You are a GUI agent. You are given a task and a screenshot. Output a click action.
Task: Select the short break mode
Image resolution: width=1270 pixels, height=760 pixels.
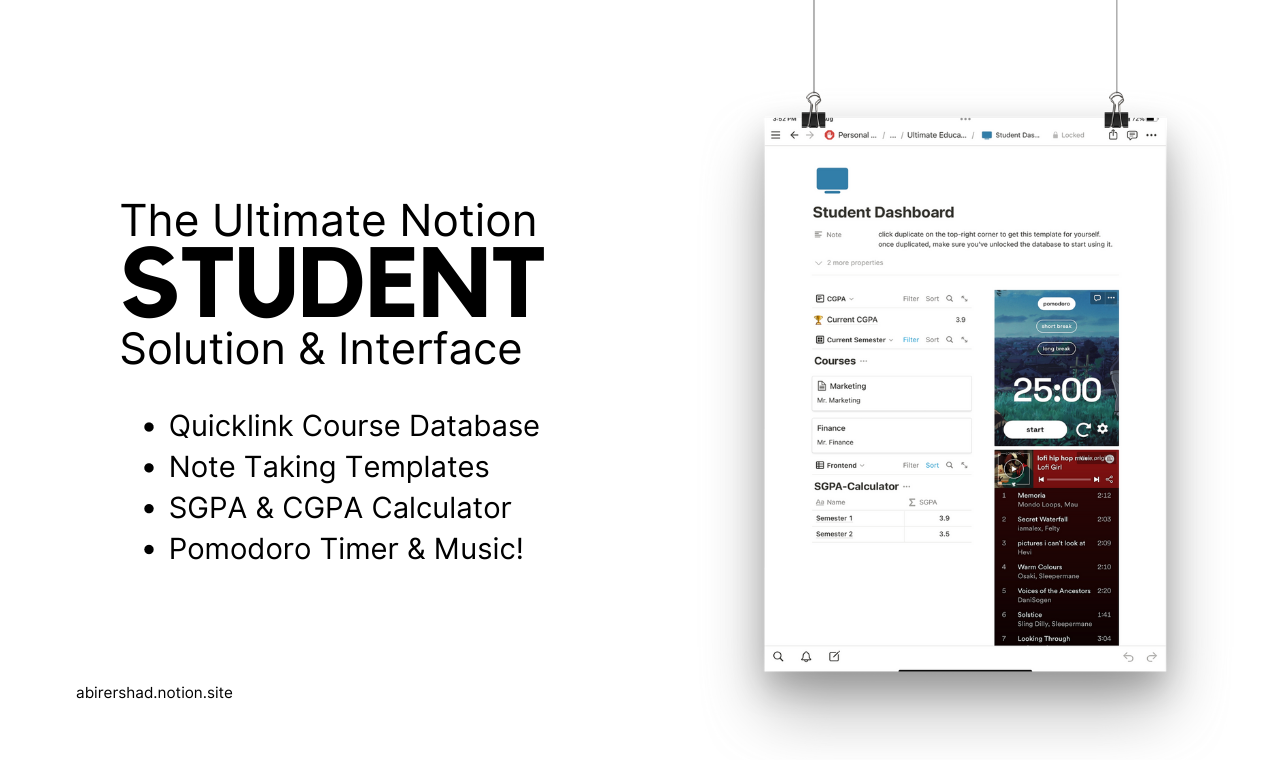pos(1056,326)
